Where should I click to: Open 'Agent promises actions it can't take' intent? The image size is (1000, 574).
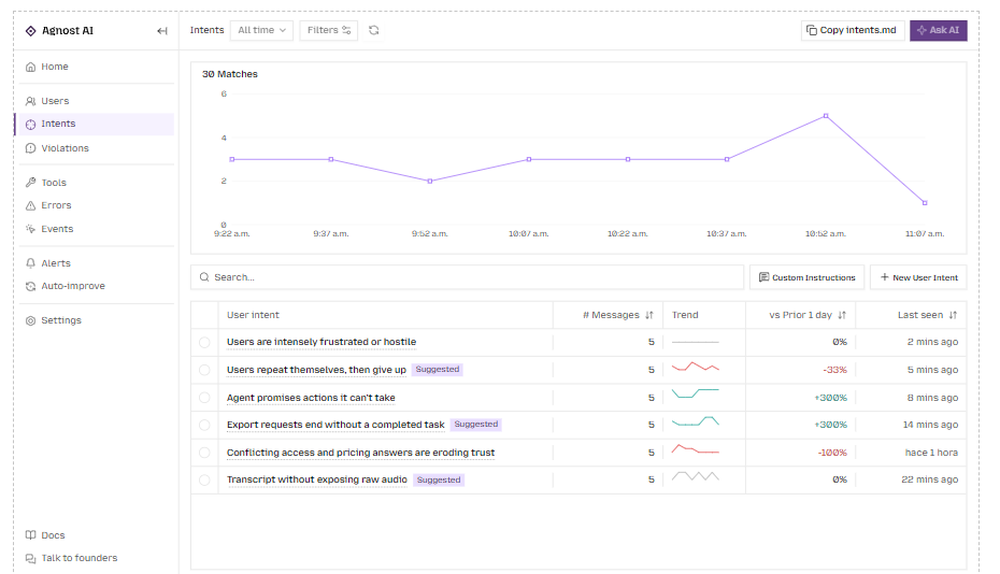point(311,398)
